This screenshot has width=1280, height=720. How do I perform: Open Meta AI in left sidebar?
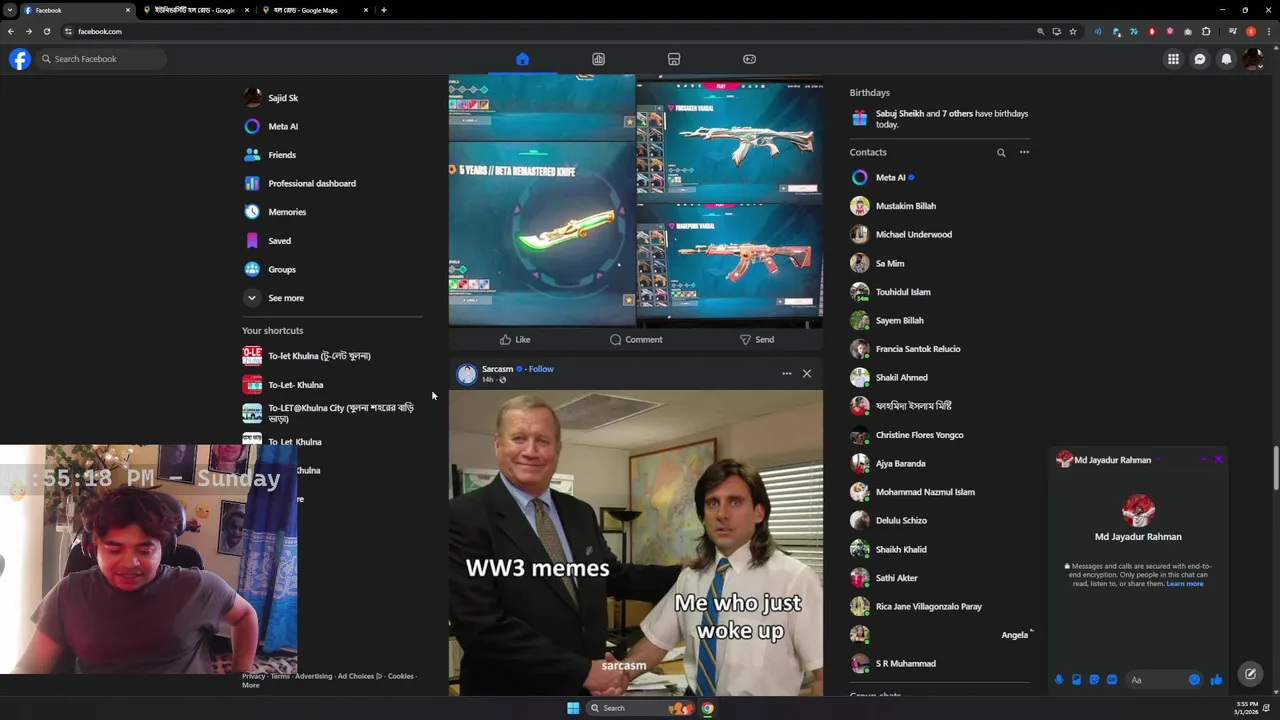[x=332, y=126]
